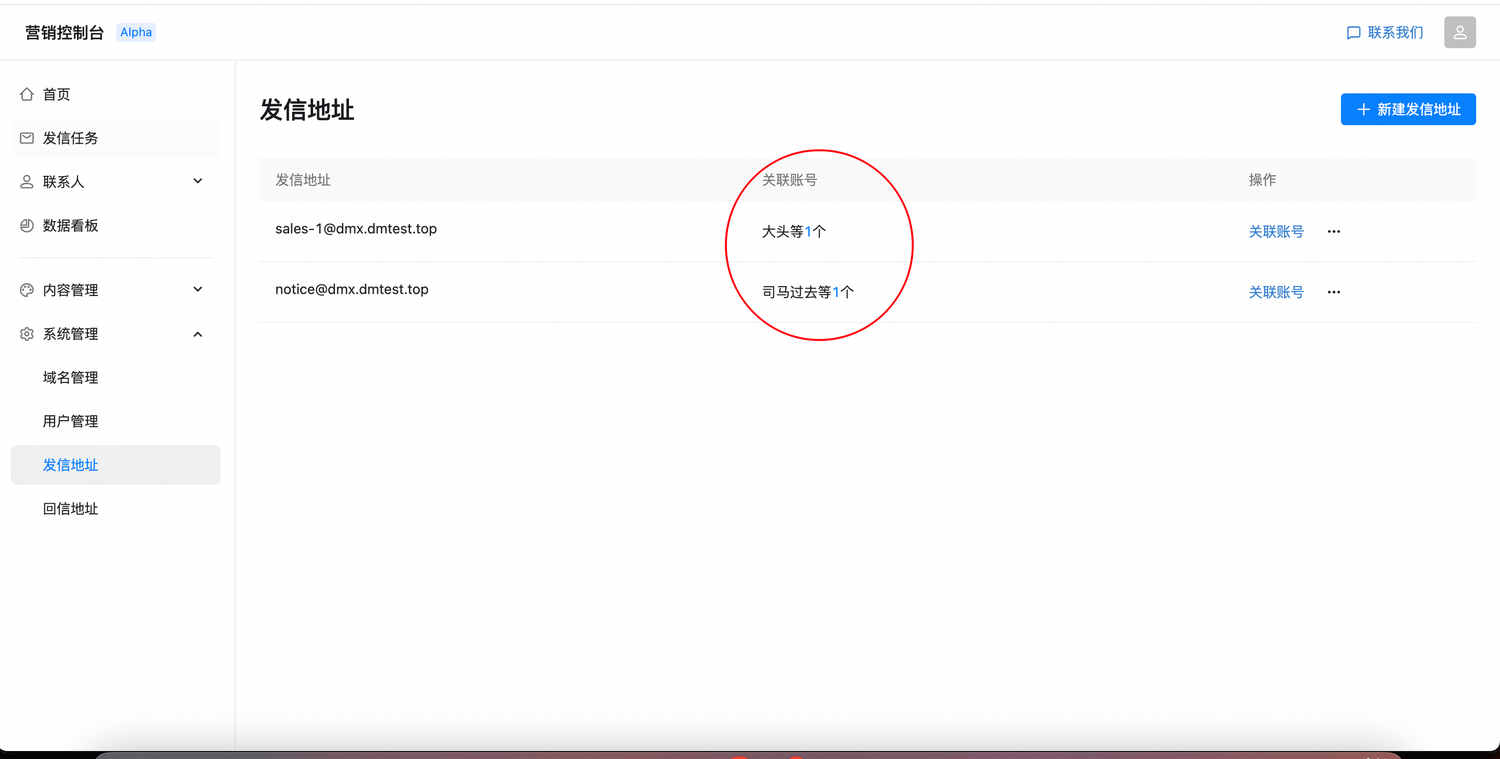Click the notice@dmx.dmtest.top address

tap(352, 290)
